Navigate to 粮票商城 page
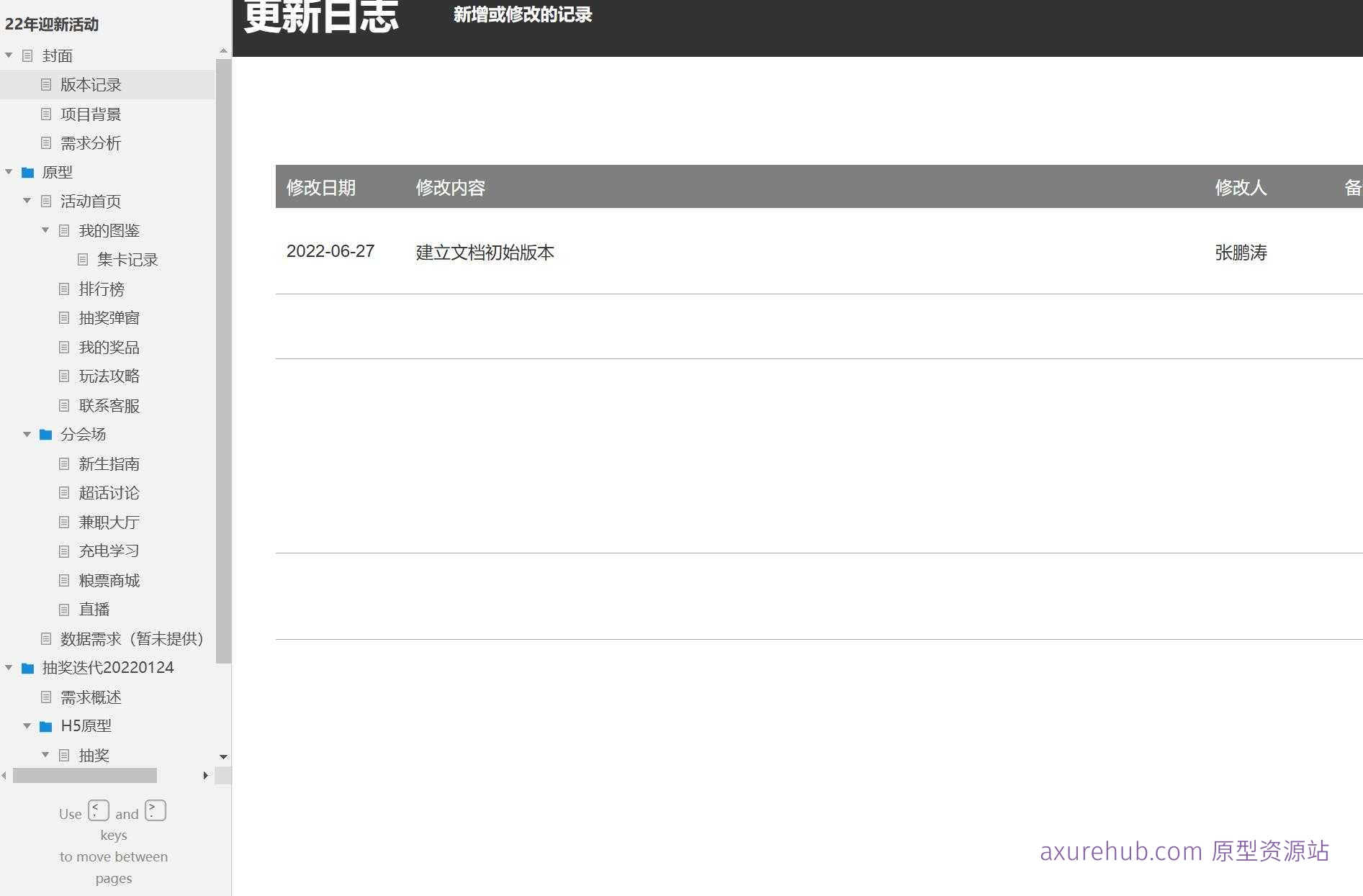1363x896 pixels. tap(109, 580)
